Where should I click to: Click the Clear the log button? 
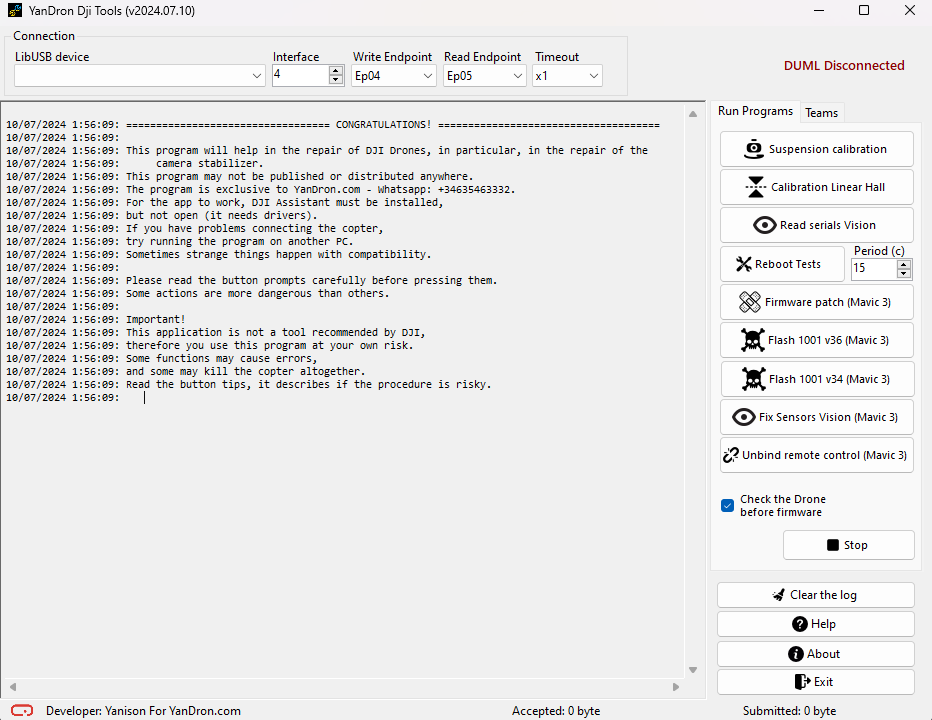tap(815, 595)
